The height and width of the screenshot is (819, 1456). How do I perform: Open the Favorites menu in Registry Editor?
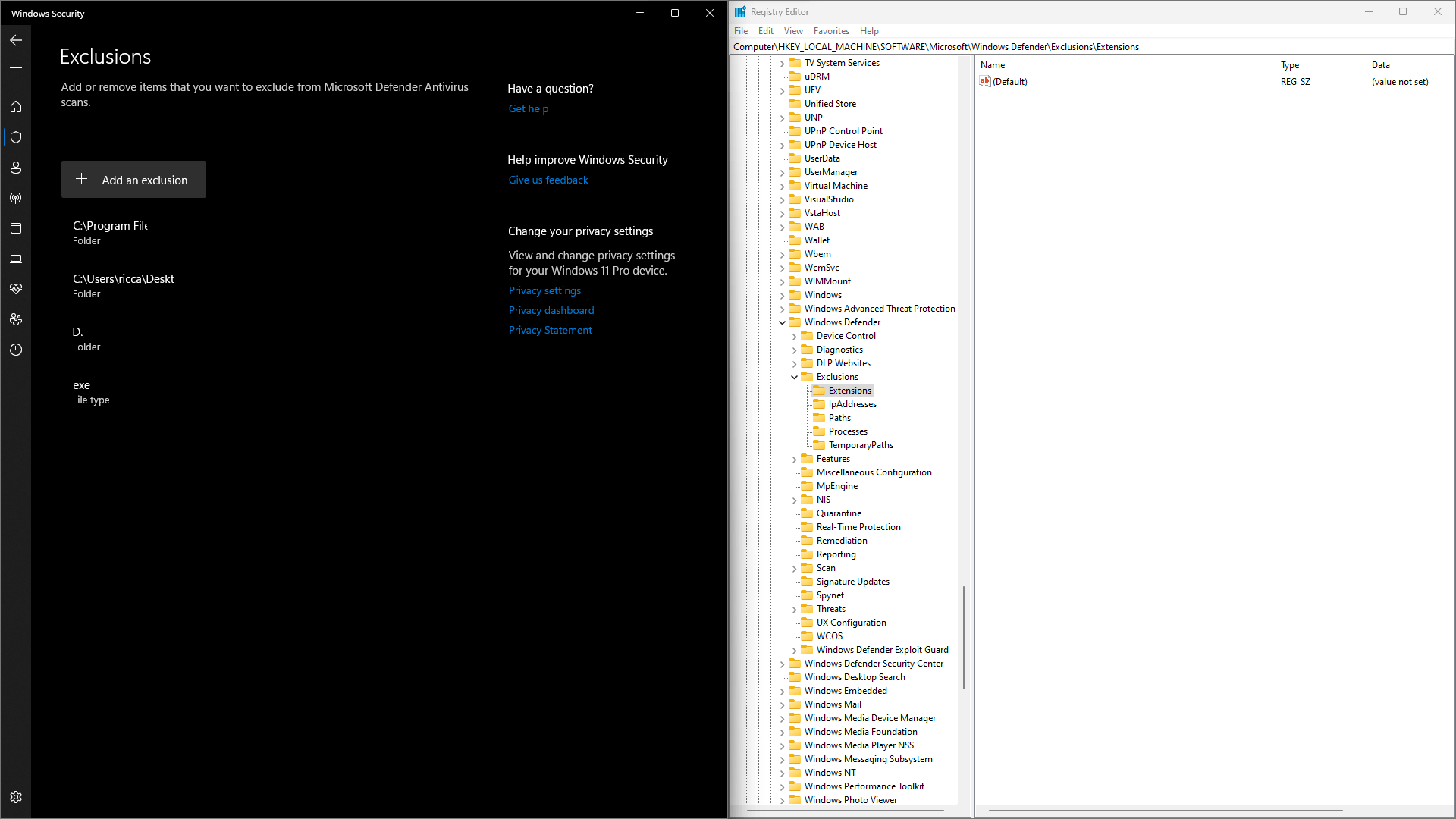830,31
